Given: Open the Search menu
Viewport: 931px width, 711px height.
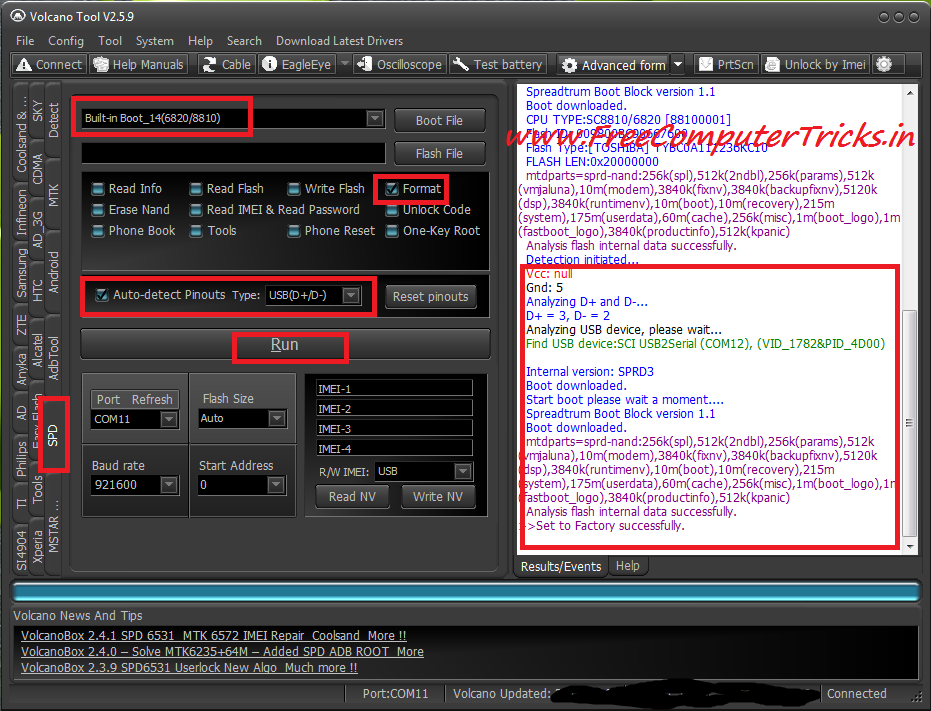Looking at the screenshot, I should pyautogui.click(x=244, y=41).
